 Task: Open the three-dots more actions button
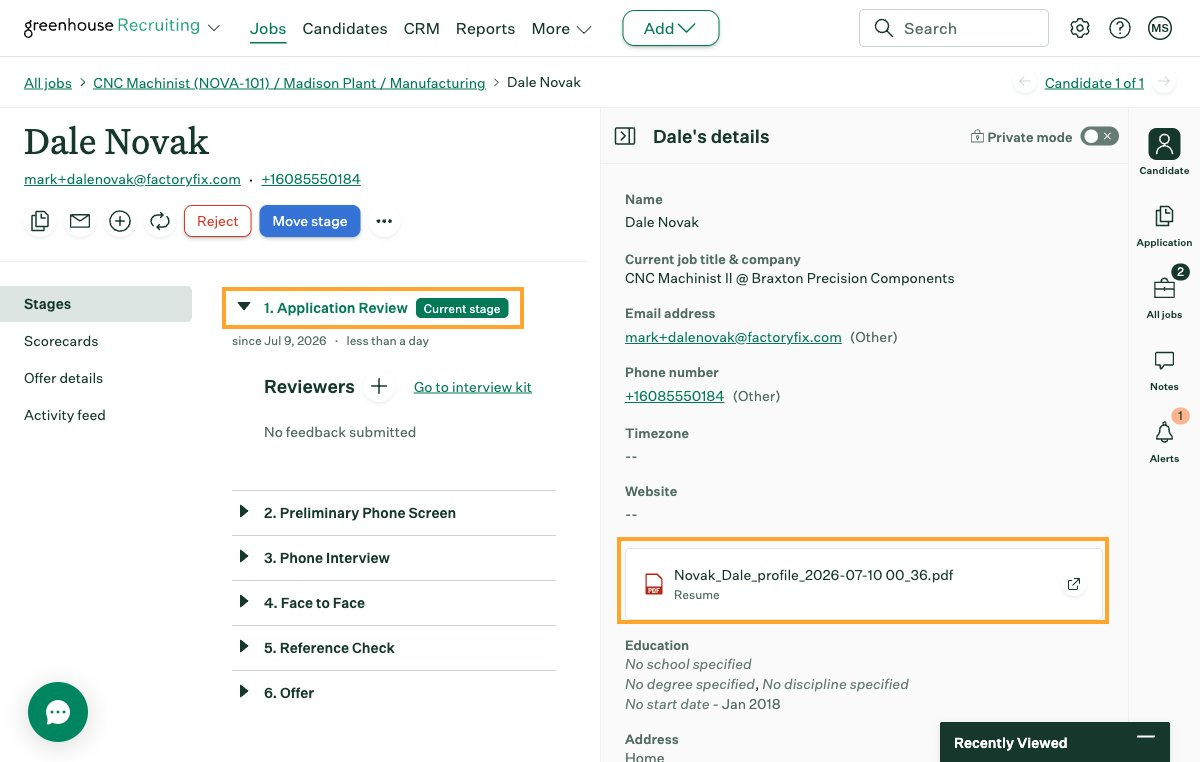tap(384, 221)
